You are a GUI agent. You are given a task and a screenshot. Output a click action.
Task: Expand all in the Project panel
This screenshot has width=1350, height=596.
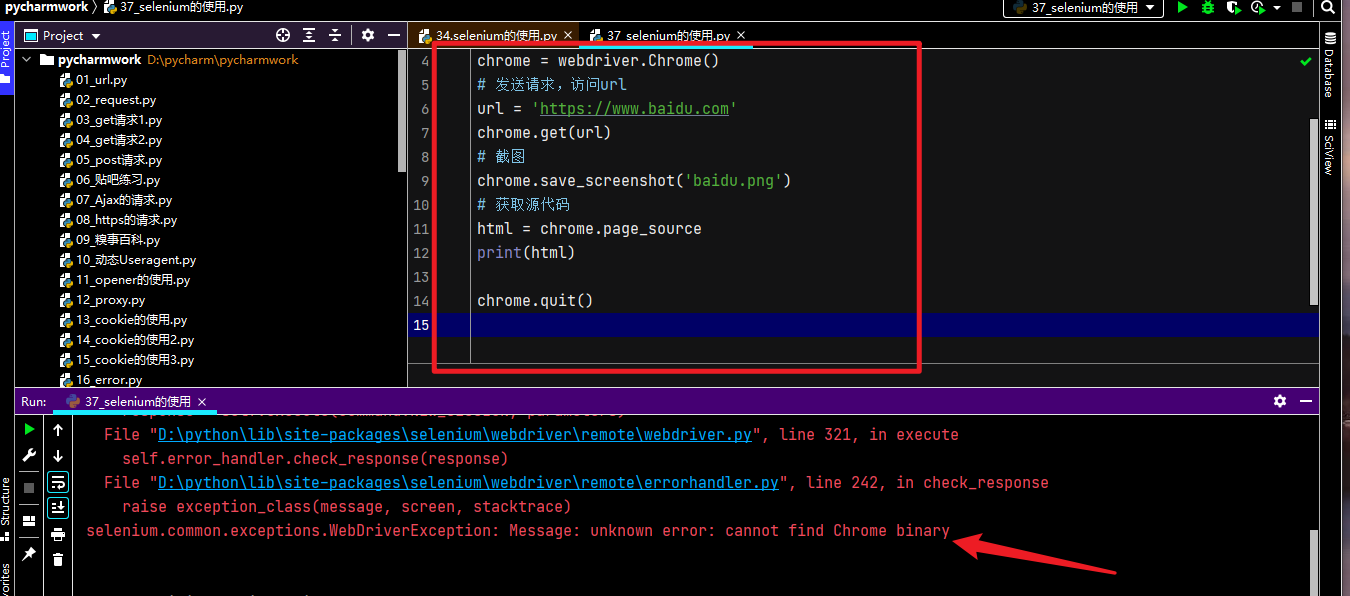click(x=310, y=35)
